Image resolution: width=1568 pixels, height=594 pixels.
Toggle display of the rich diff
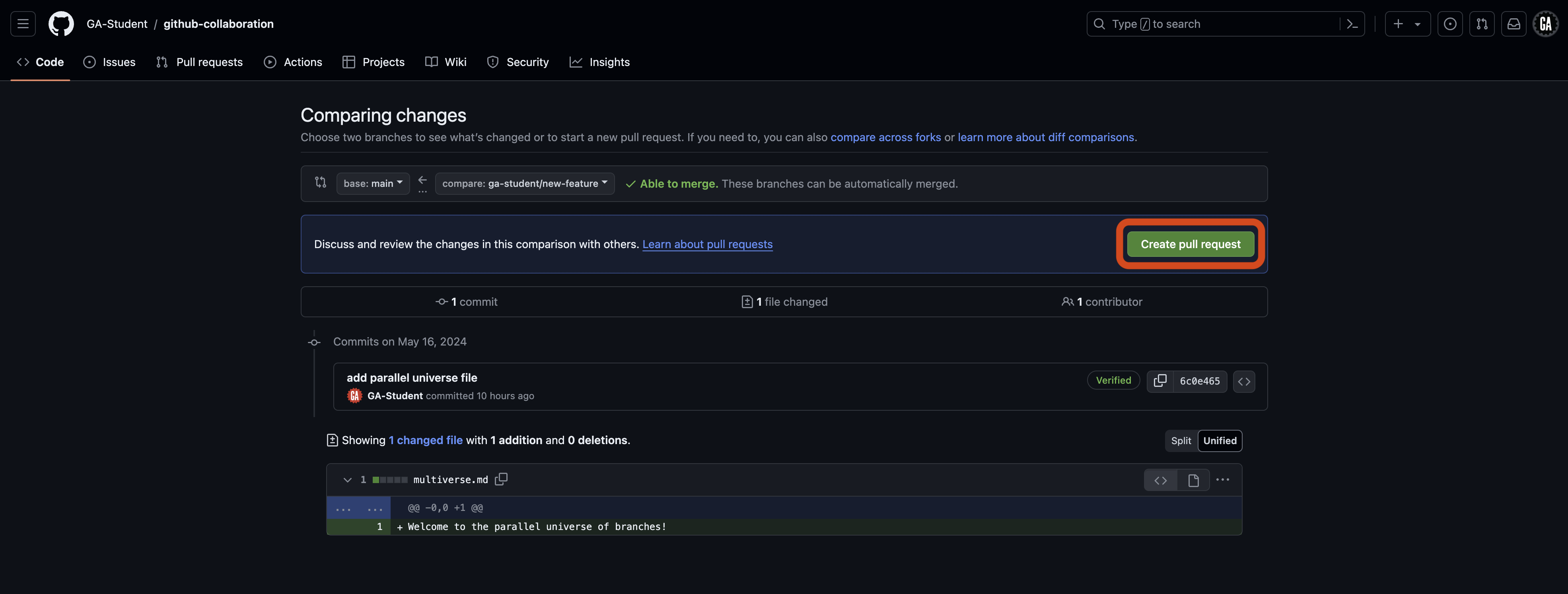(x=1193, y=479)
